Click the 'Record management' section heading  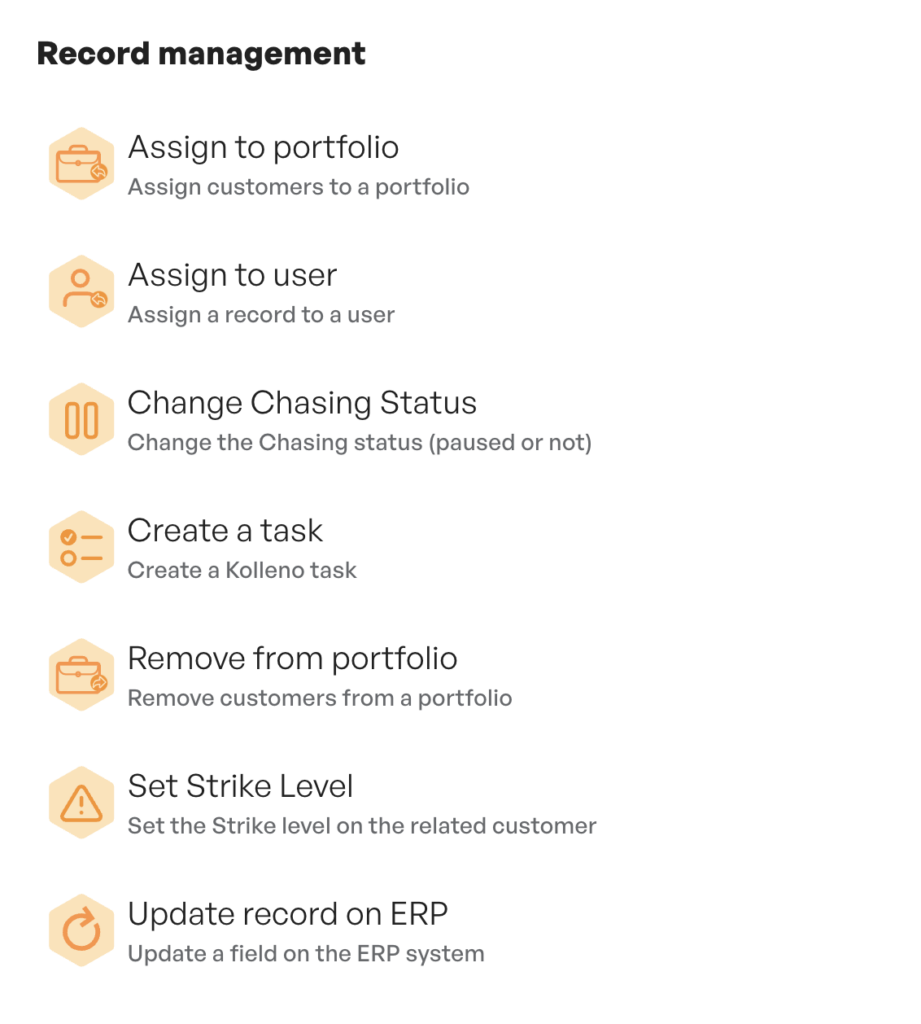click(x=201, y=53)
